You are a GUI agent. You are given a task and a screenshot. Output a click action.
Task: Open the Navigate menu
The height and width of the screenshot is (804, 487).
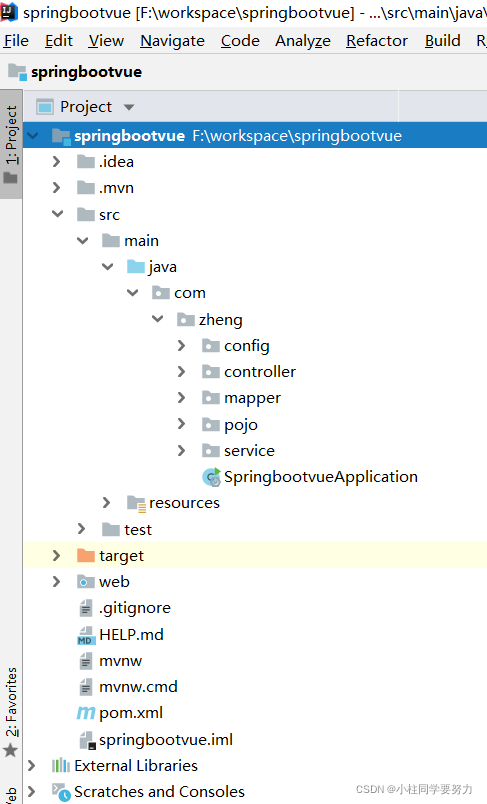172,41
